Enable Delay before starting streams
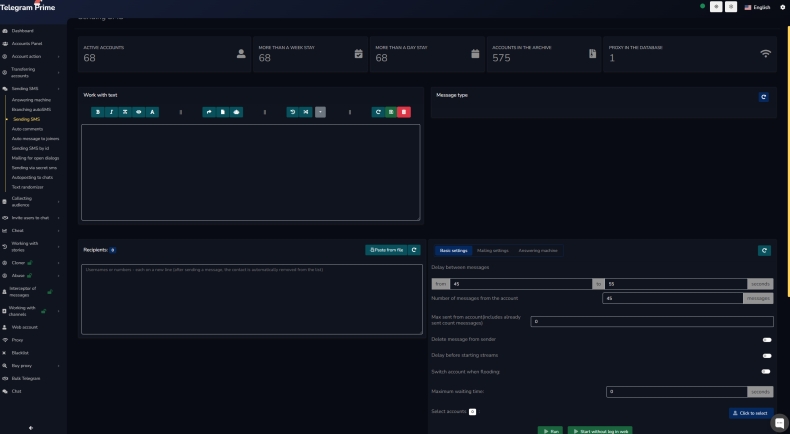The height and width of the screenshot is (434, 790). click(767, 355)
